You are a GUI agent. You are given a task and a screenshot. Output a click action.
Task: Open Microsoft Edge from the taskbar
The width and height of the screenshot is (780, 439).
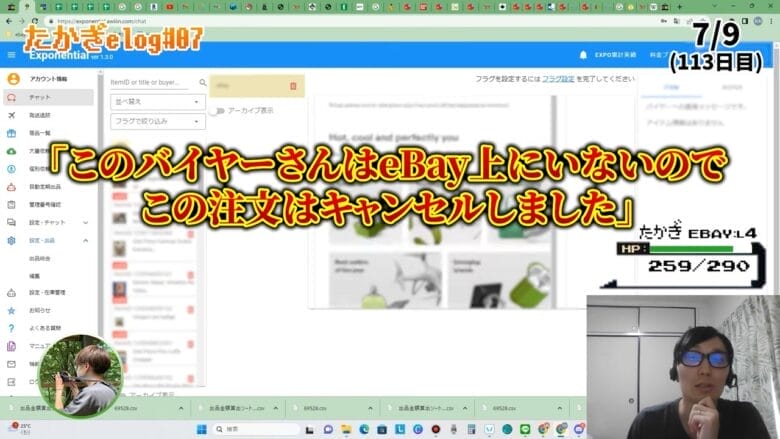coord(364,429)
